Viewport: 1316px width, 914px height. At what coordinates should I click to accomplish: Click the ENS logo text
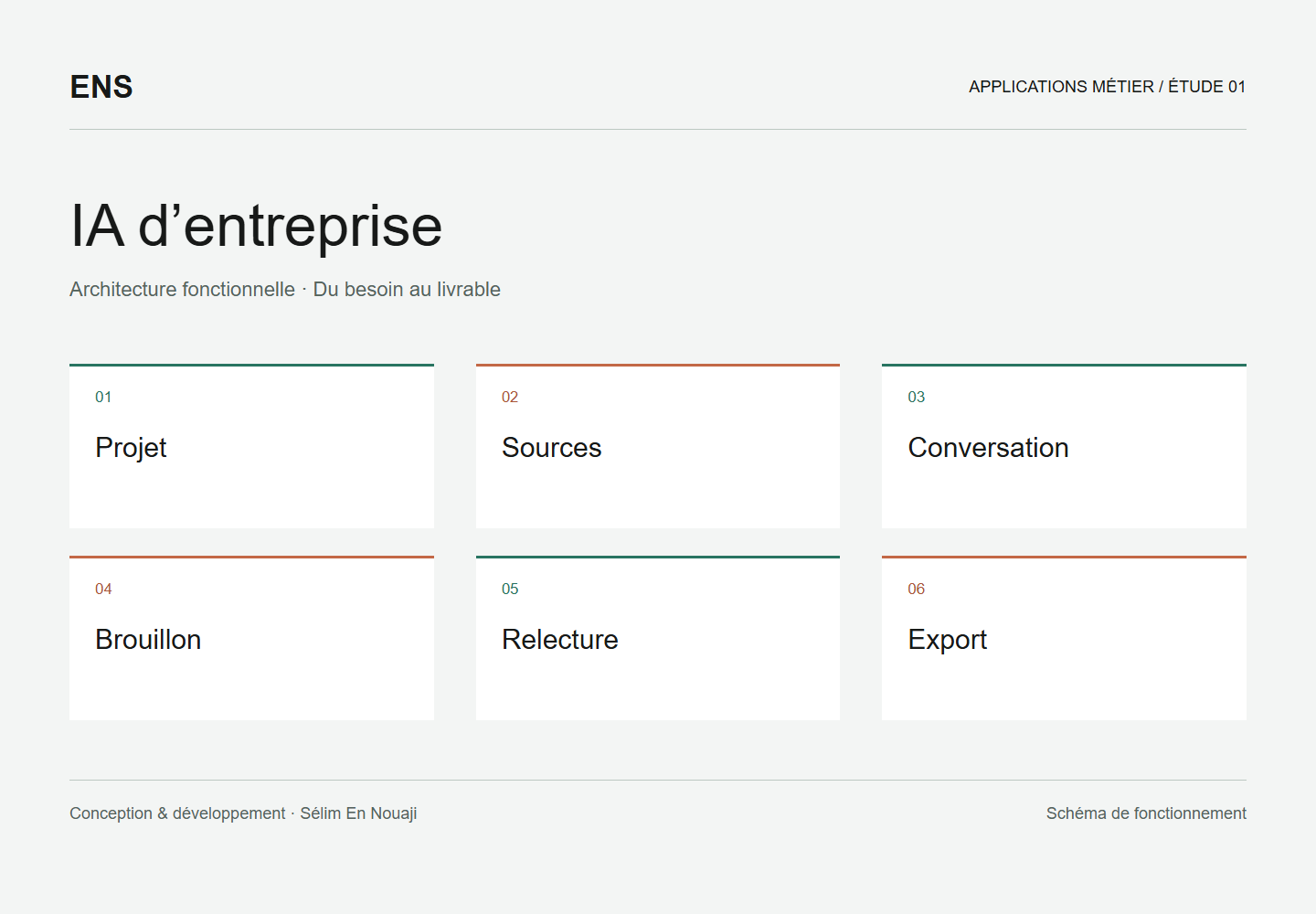tap(101, 87)
